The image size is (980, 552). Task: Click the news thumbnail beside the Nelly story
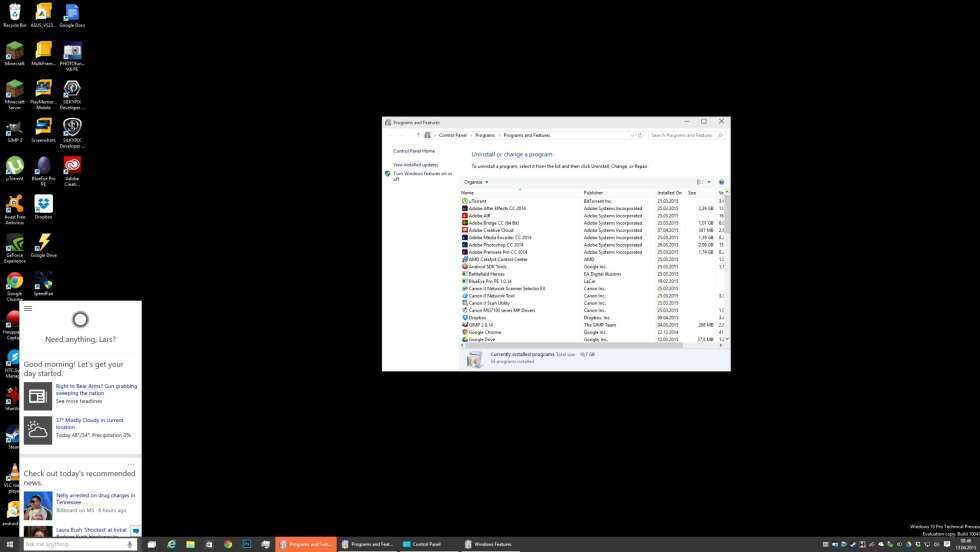(38, 506)
